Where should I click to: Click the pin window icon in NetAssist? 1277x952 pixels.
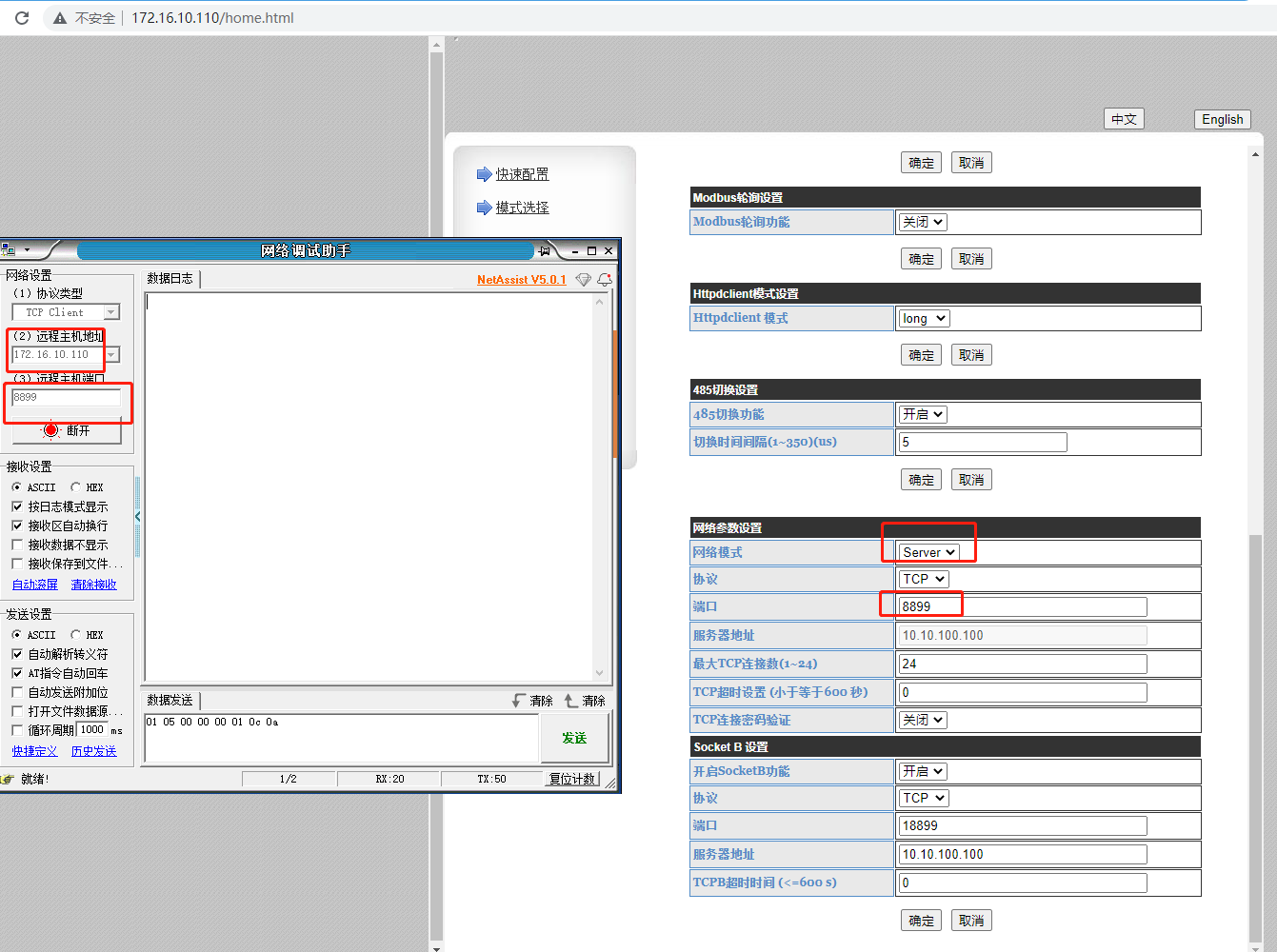pos(545,251)
